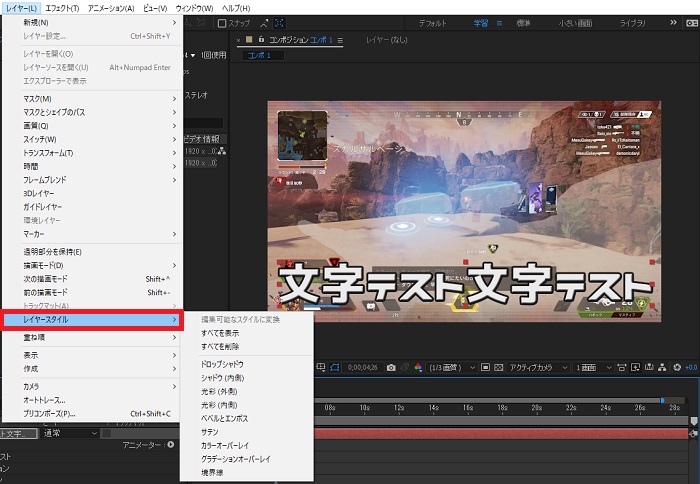This screenshot has width=700, height=484.
Task: Open the 通常 blending mode dropdown
Action: click(x=70, y=433)
